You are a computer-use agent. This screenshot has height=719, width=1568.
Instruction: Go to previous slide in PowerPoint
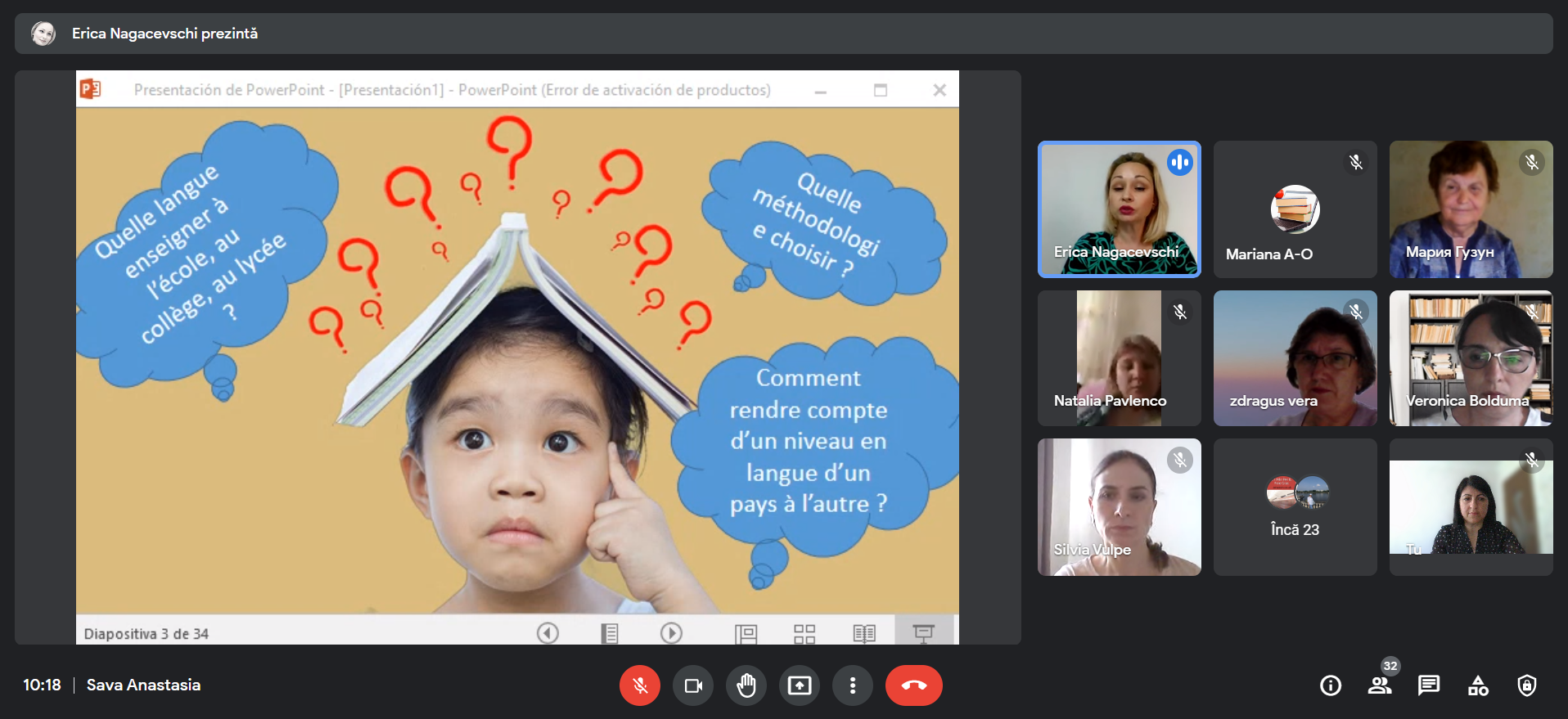point(547,633)
